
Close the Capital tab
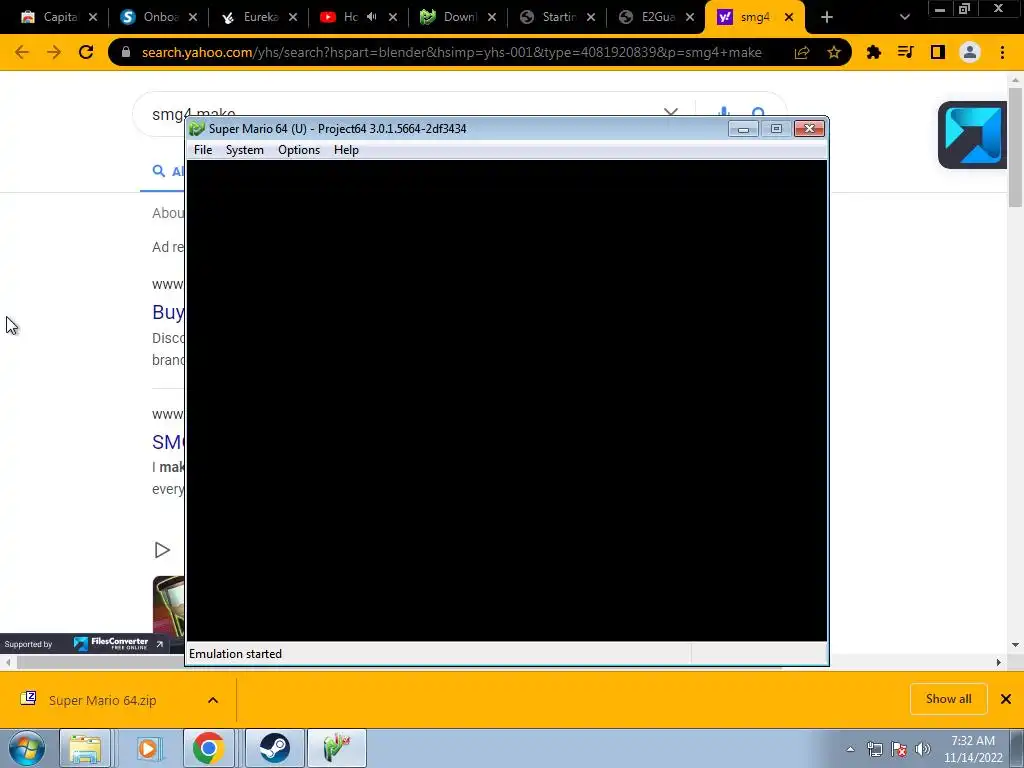pyautogui.click(x=93, y=18)
